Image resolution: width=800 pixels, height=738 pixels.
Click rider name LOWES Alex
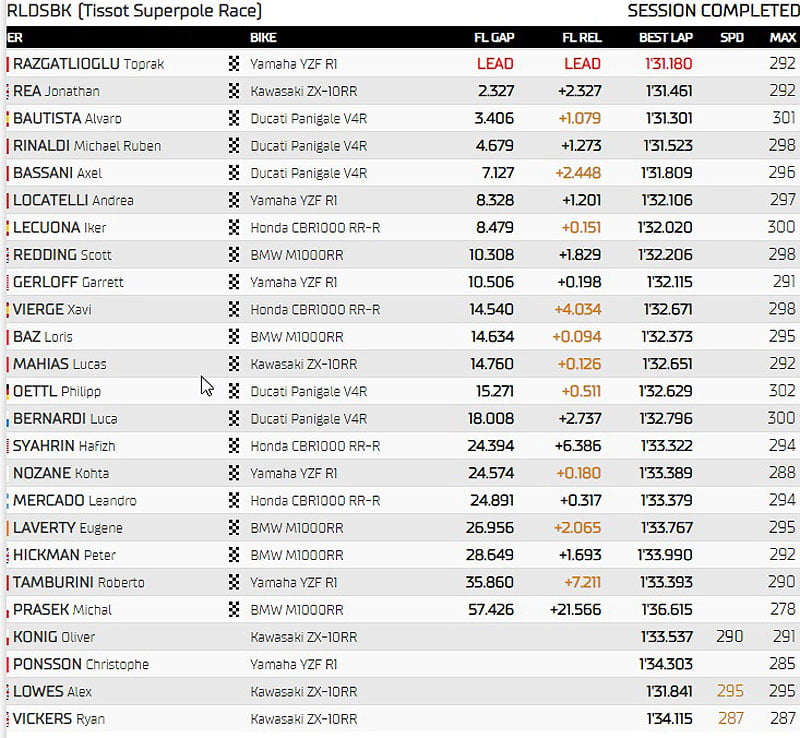pos(52,691)
